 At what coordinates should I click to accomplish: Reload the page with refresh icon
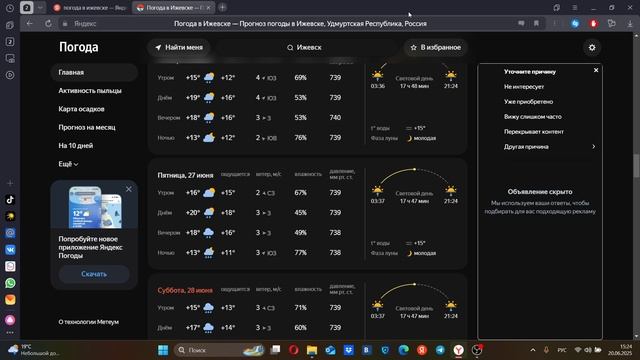click(x=48, y=24)
